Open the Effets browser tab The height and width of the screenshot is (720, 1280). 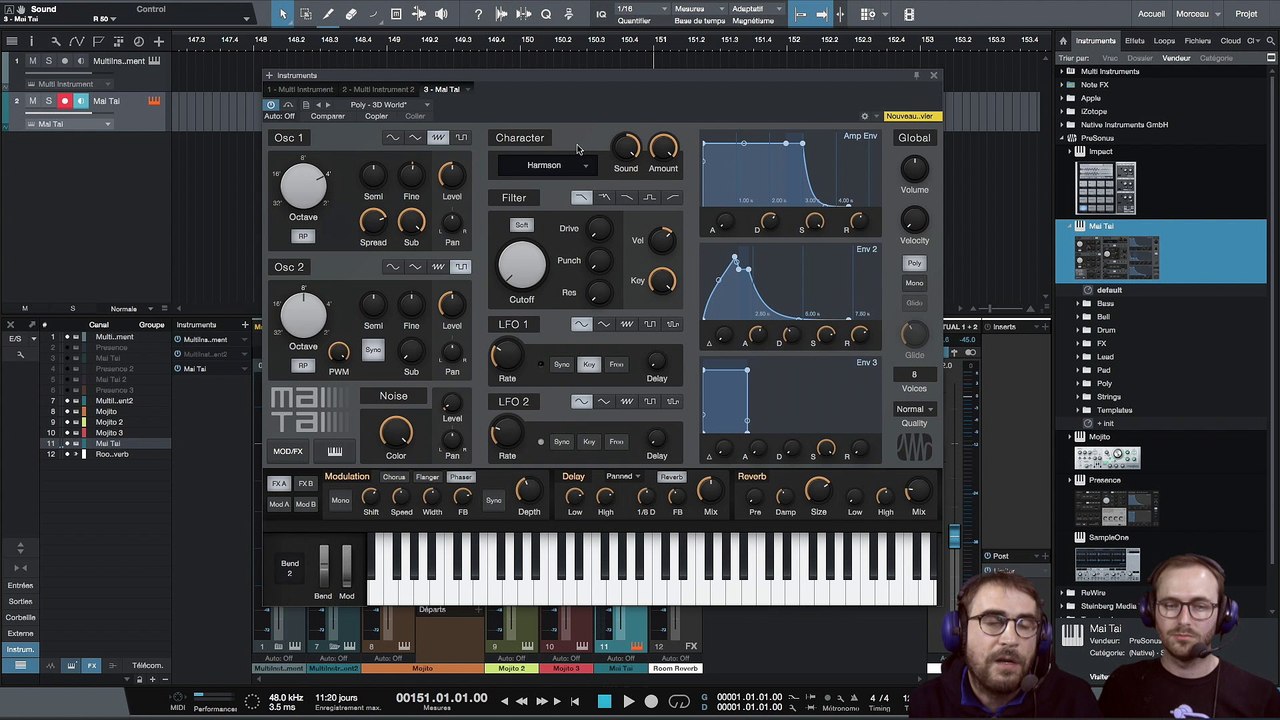[x=1135, y=41]
